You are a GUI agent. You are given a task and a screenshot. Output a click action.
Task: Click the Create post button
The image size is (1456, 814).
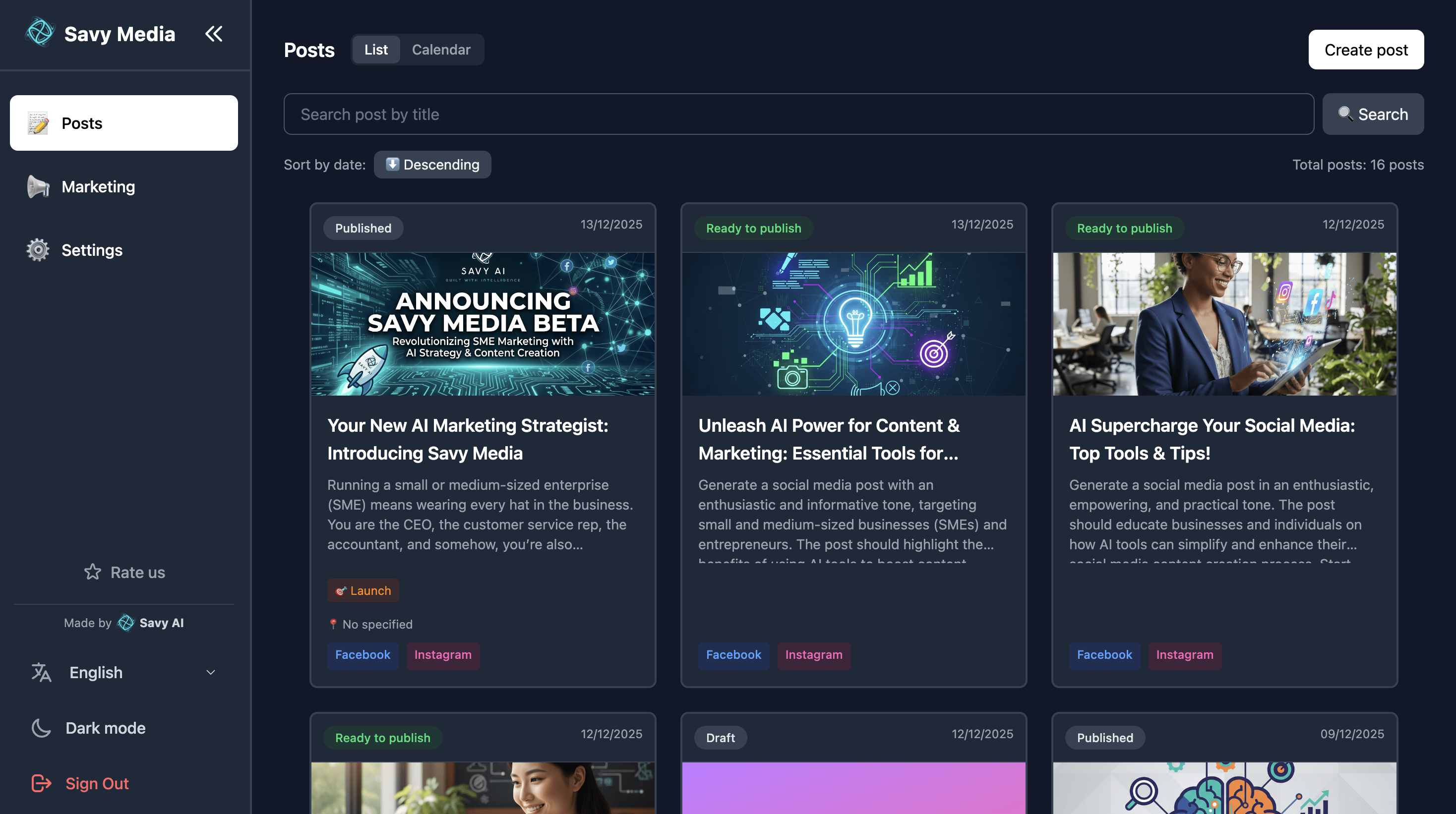(x=1366, y=50)
